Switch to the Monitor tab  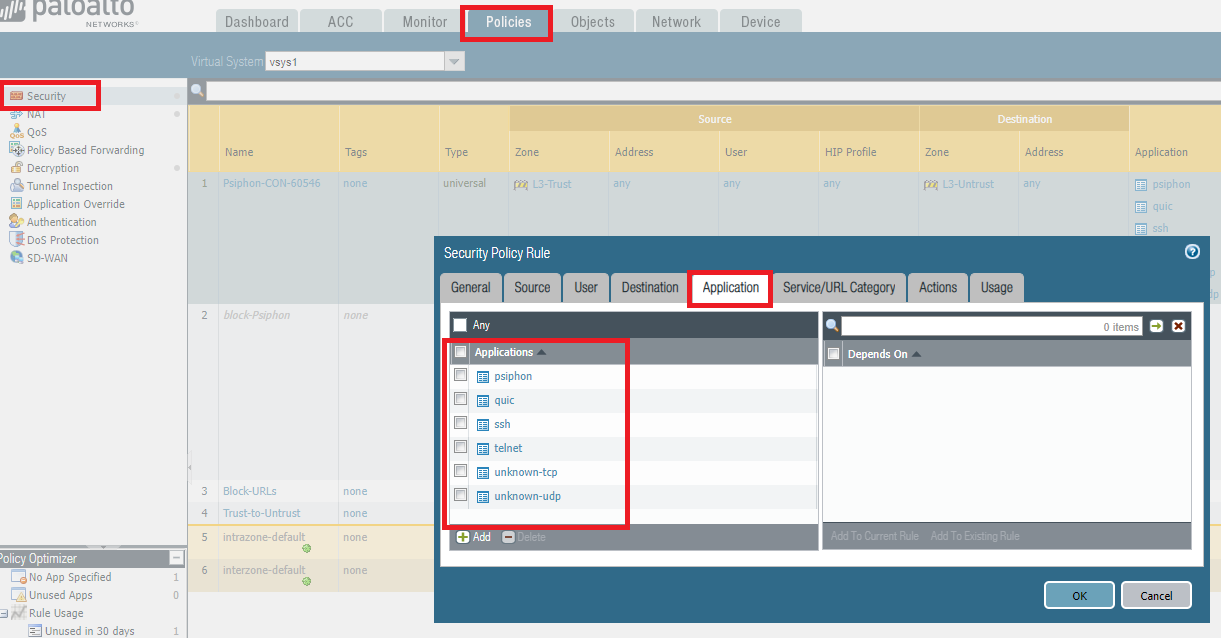point(425,21)
